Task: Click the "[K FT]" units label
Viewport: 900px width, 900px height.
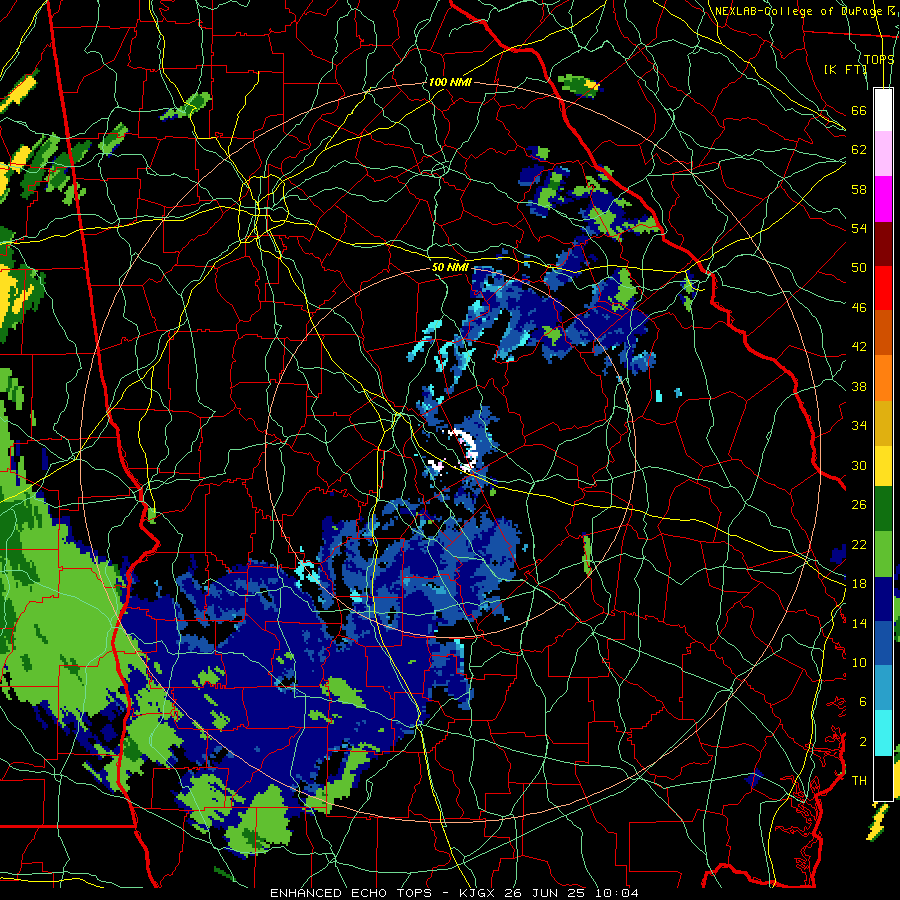Action: tap(845, 69)
